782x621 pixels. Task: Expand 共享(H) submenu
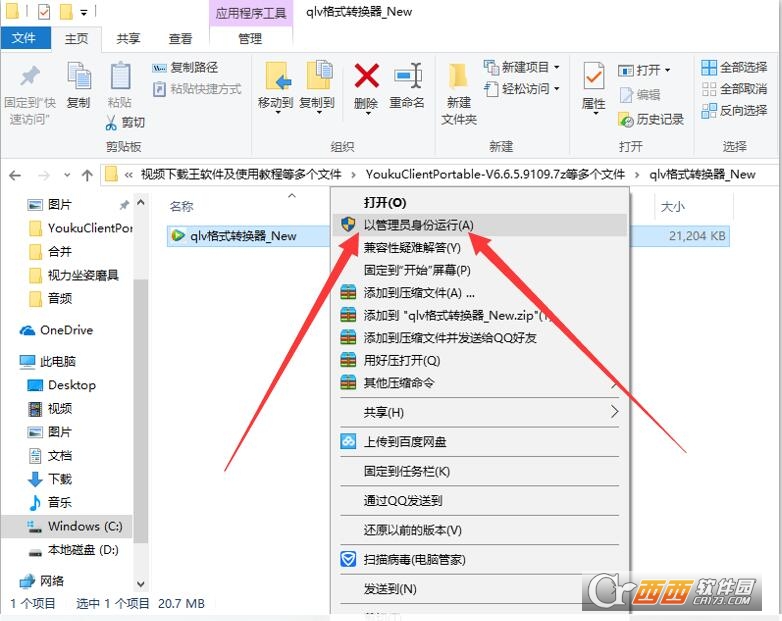[x=480, y=412]
